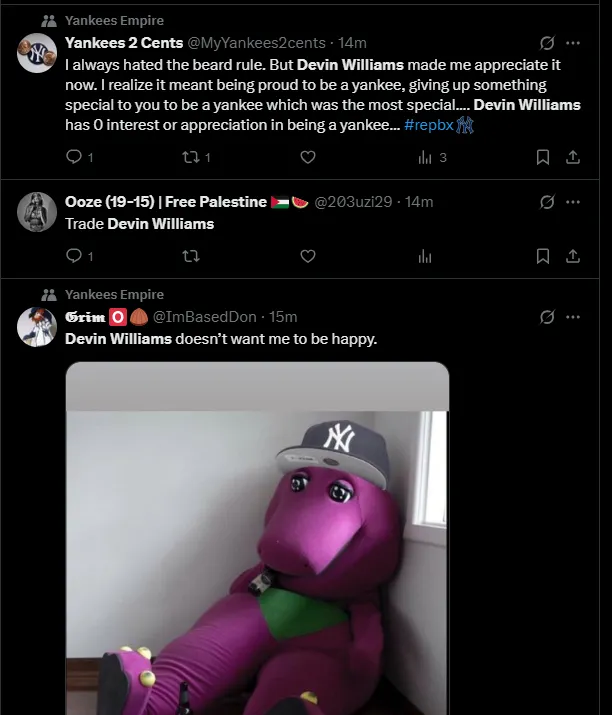612x715 pixels.
Task: Repost the 'Trade Devin Williams' tweet
Action: pos(190,256)
